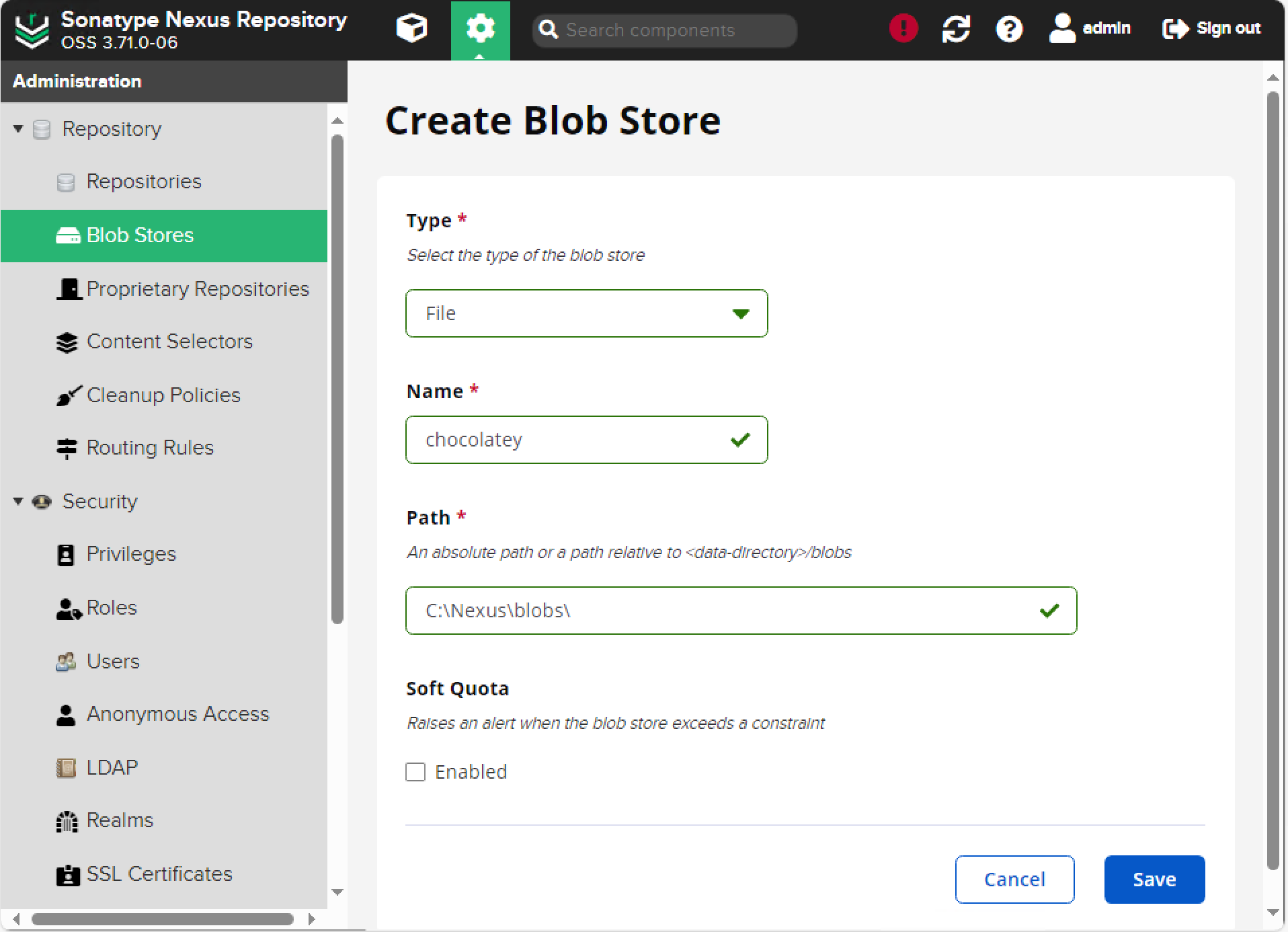Click the SSL Certificates icon
Screen dimensions: 1288x932
[x=68, y=875]
